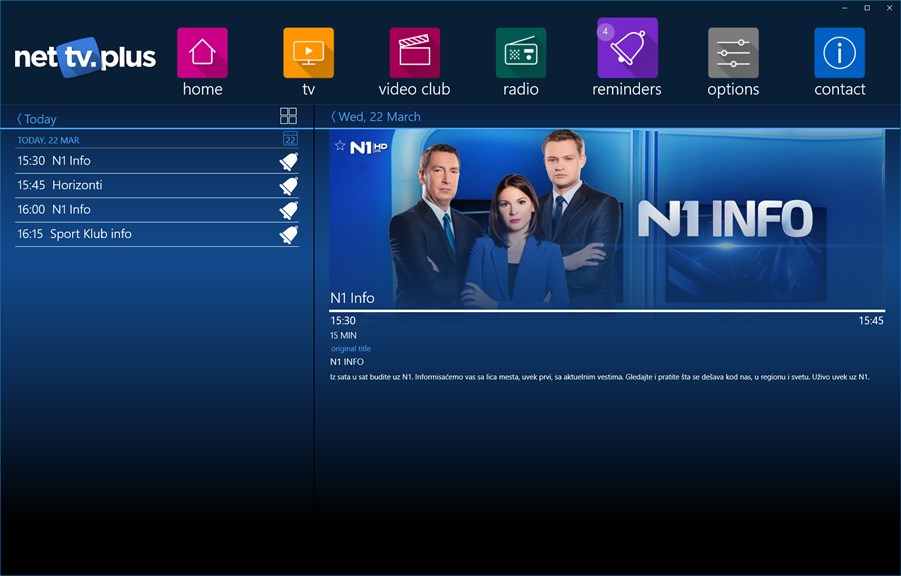Click the options menu label

coord(733,90)
